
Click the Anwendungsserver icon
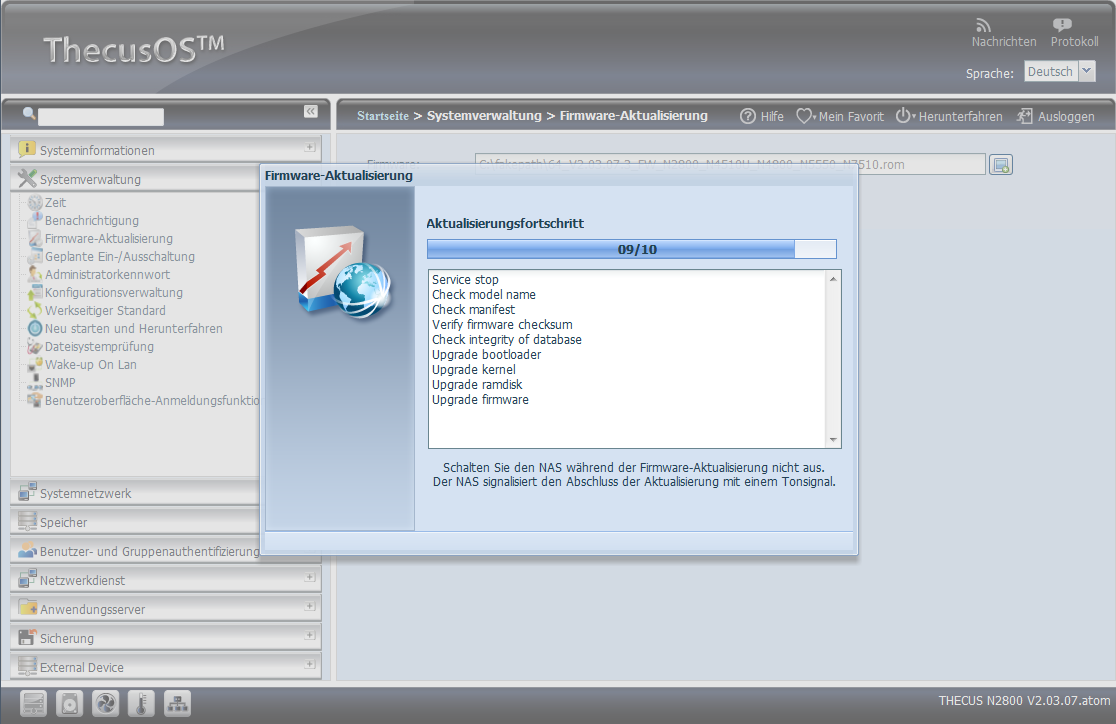point(27,608)
